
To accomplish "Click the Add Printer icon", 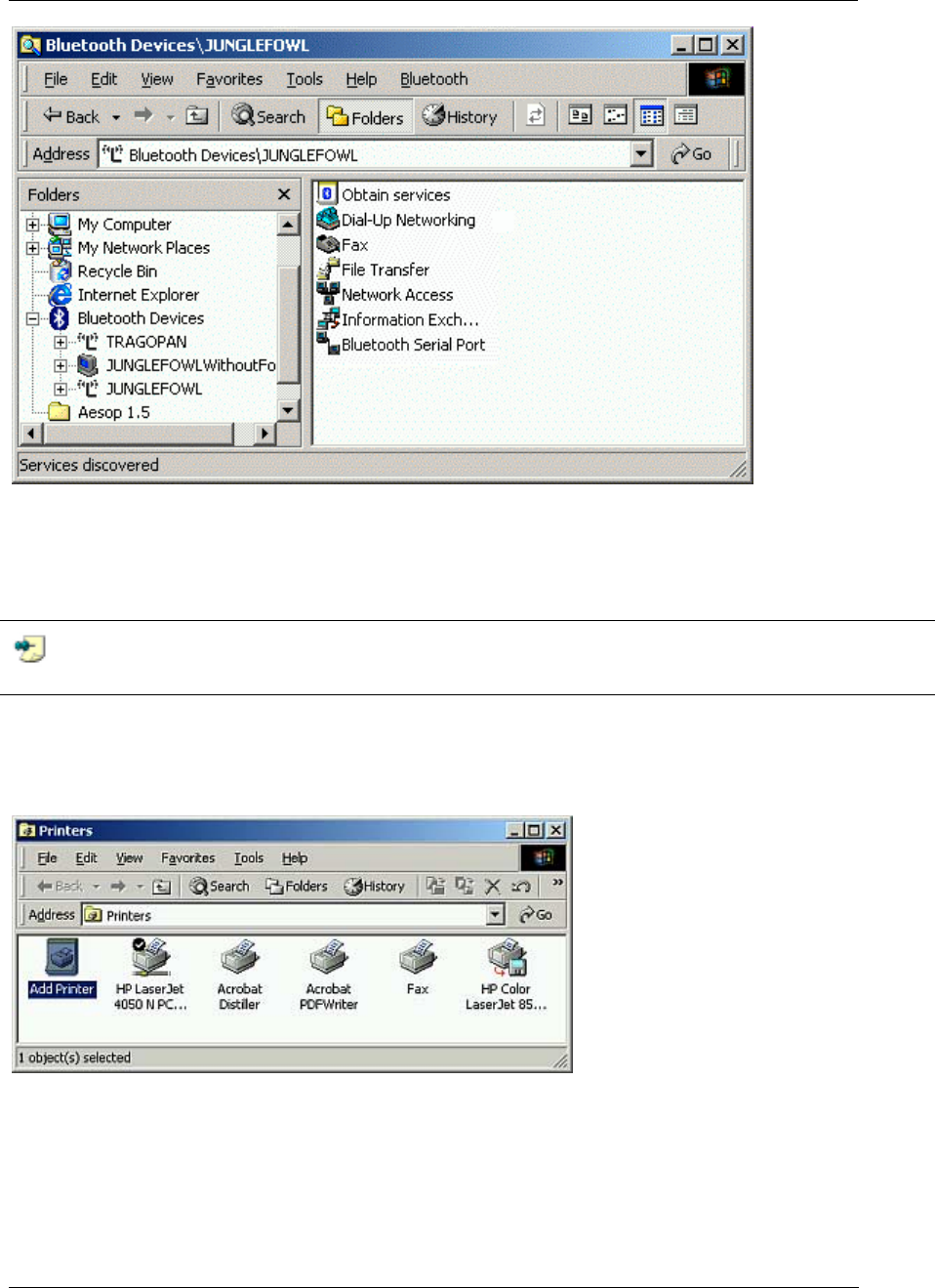I will pos(61,968).
